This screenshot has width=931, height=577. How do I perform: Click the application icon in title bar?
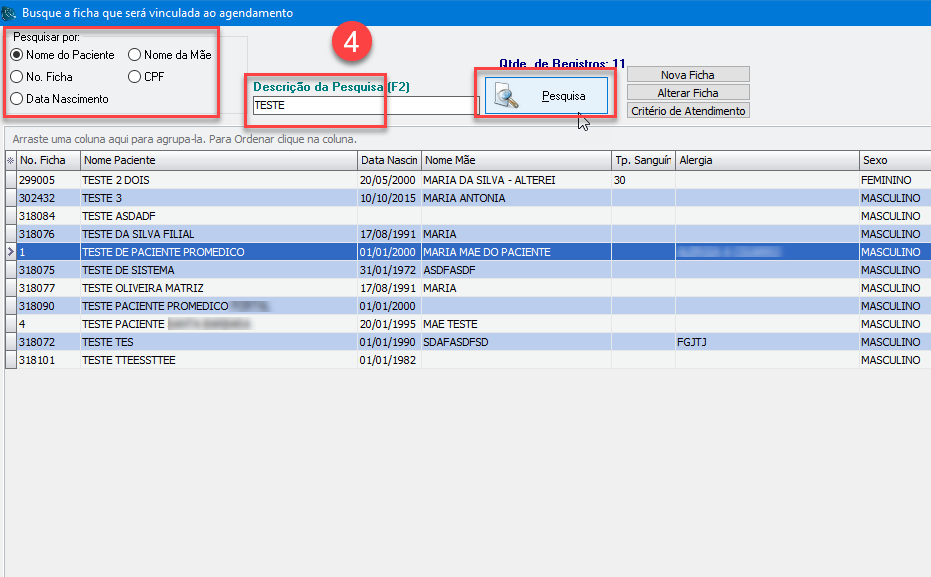click(10, 13)
